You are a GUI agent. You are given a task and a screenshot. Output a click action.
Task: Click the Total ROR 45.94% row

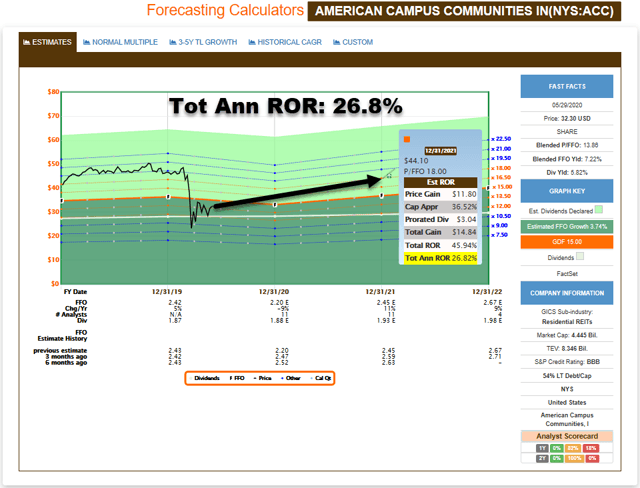(x=440, y=245)
